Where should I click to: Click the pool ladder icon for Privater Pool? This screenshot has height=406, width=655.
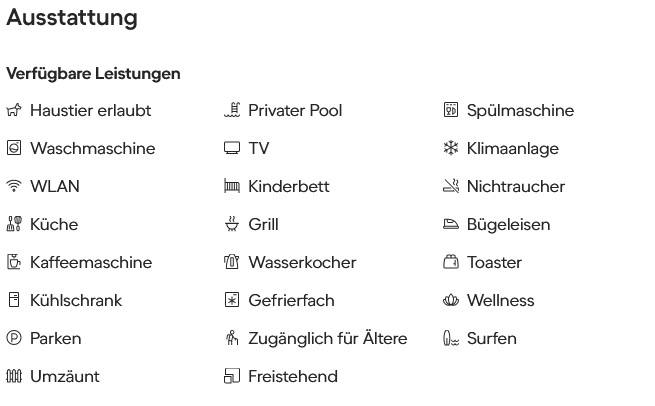point(232,110)
